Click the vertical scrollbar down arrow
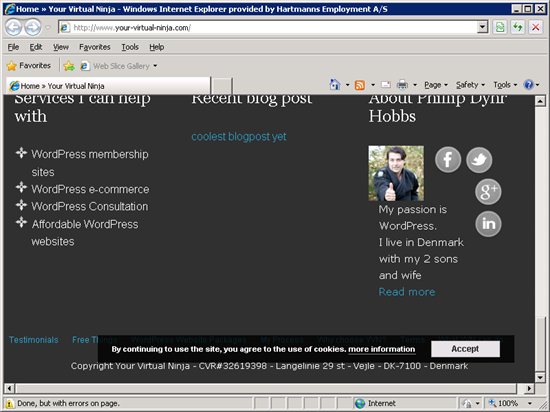This screenshot has width=550, height=412. pos(540,377)
